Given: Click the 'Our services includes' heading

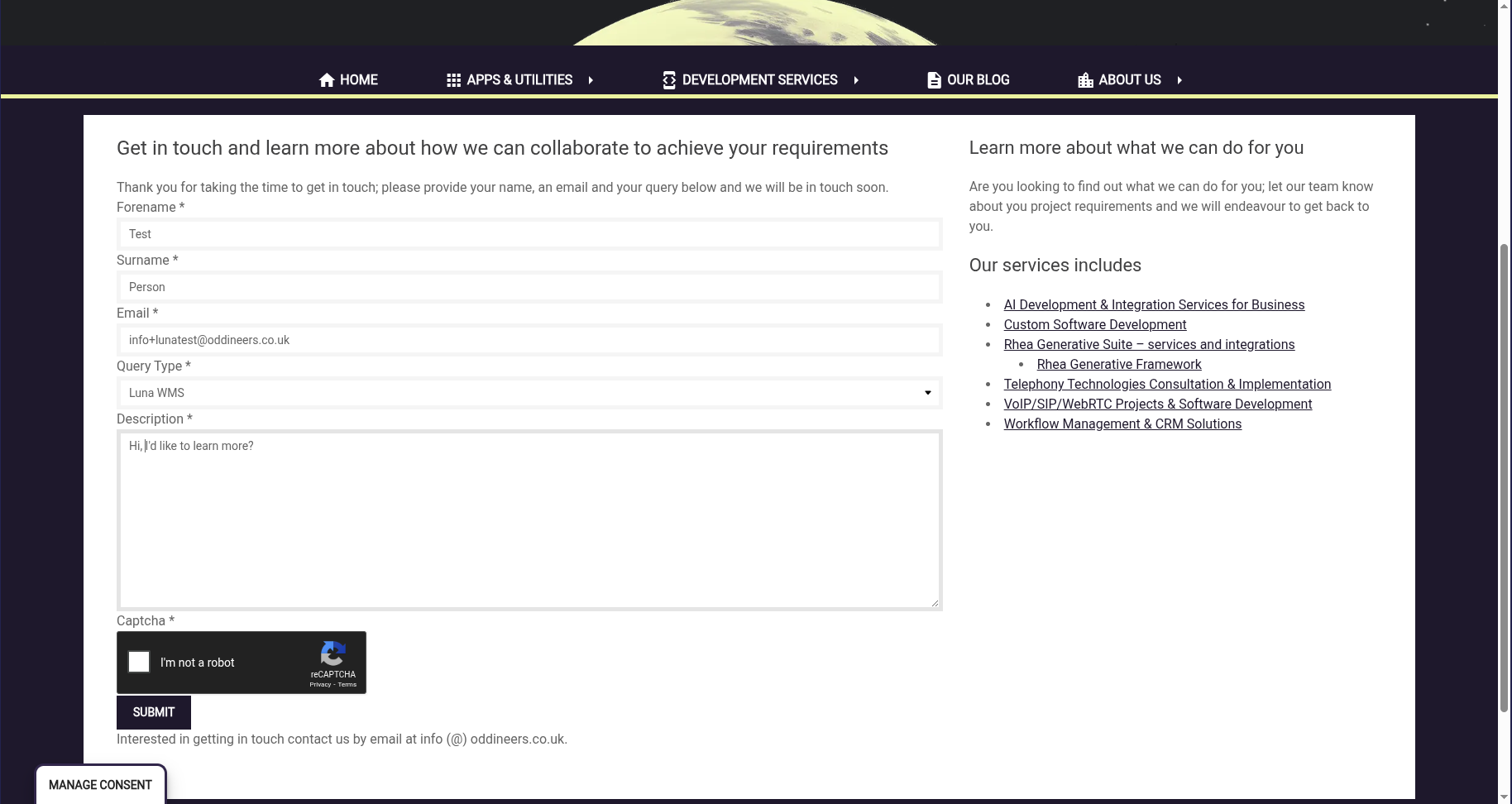Looking at the screenshot, I should pyautogui.click(x=1055, y=266).
